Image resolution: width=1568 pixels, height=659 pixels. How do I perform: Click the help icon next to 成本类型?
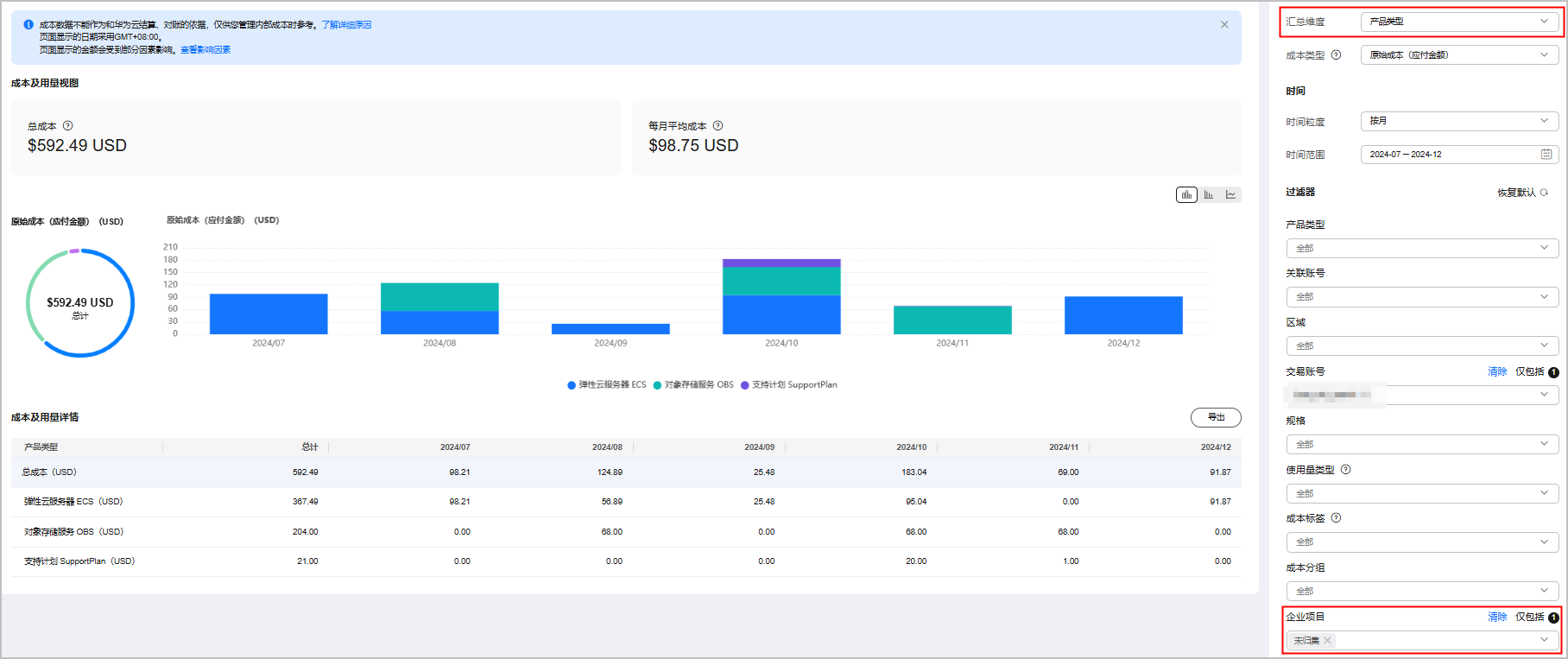[1336, 55]
